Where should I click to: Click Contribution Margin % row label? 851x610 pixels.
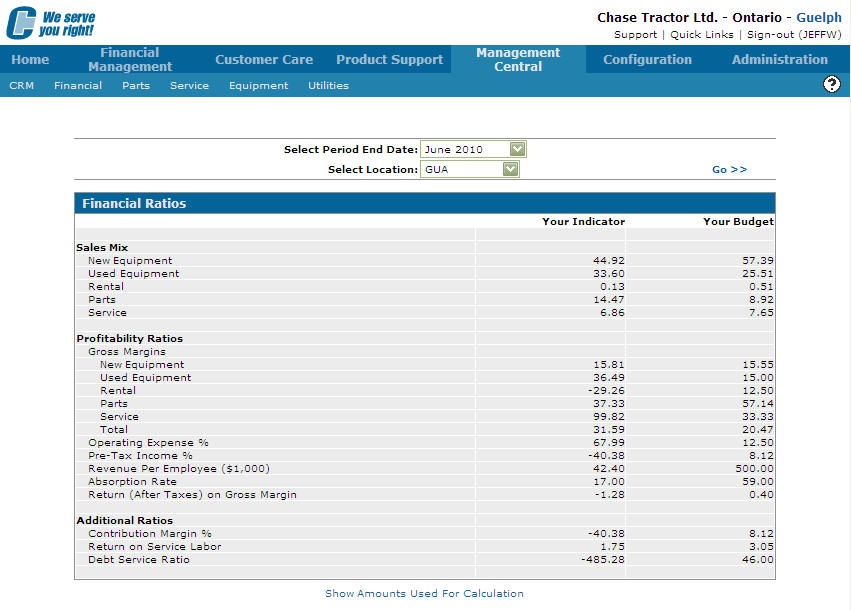pyautogui.click(x=150, y=534)
